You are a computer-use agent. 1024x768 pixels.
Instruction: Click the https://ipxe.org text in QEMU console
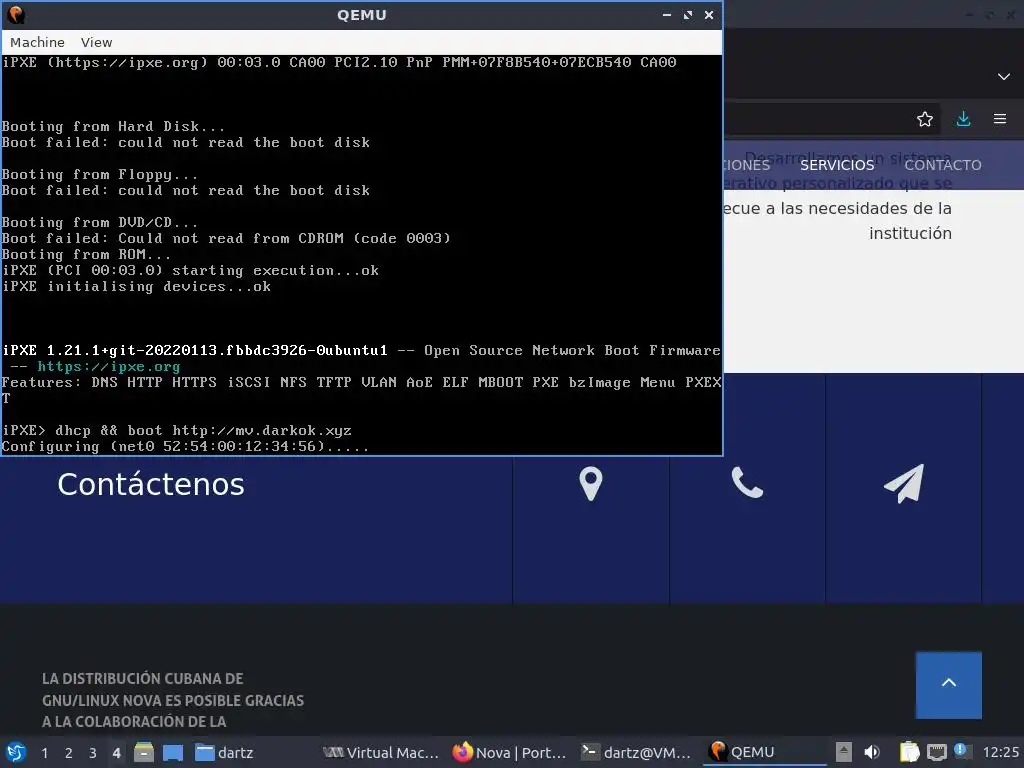(x=108, y=367)
